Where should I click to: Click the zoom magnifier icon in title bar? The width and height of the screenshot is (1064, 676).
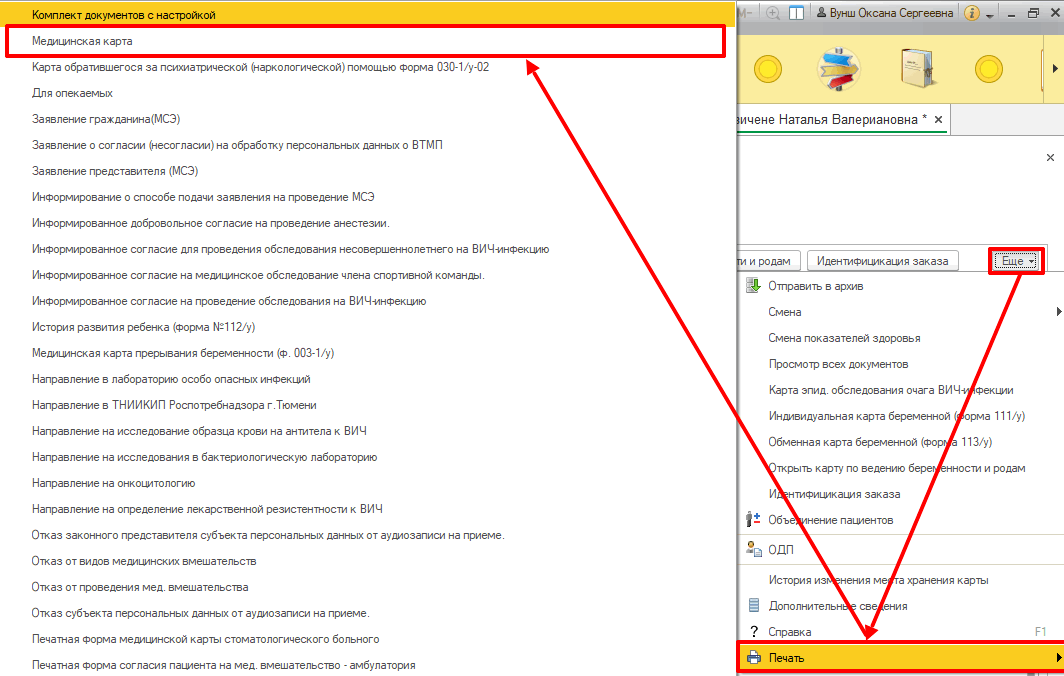tap(773, 14)
